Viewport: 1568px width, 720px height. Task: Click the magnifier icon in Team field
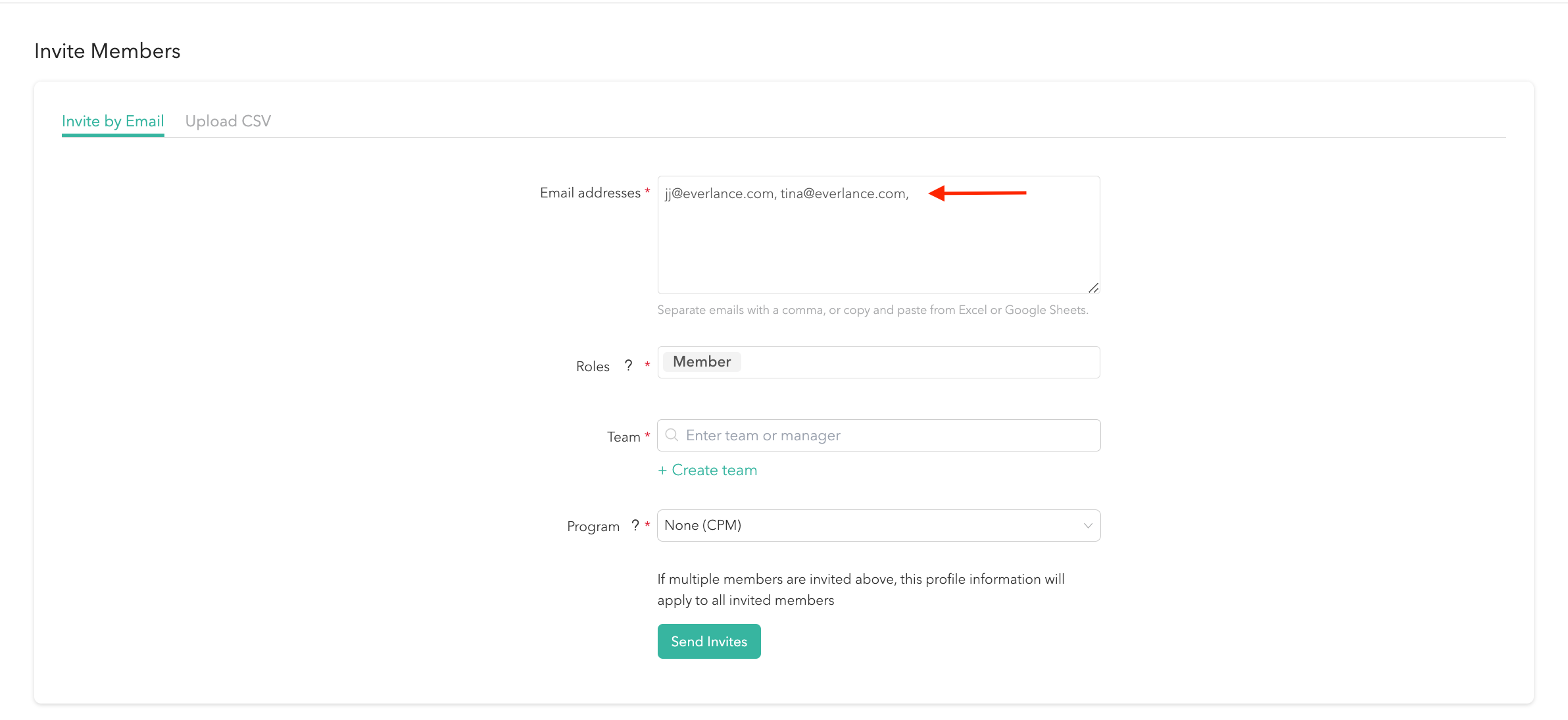672,435
